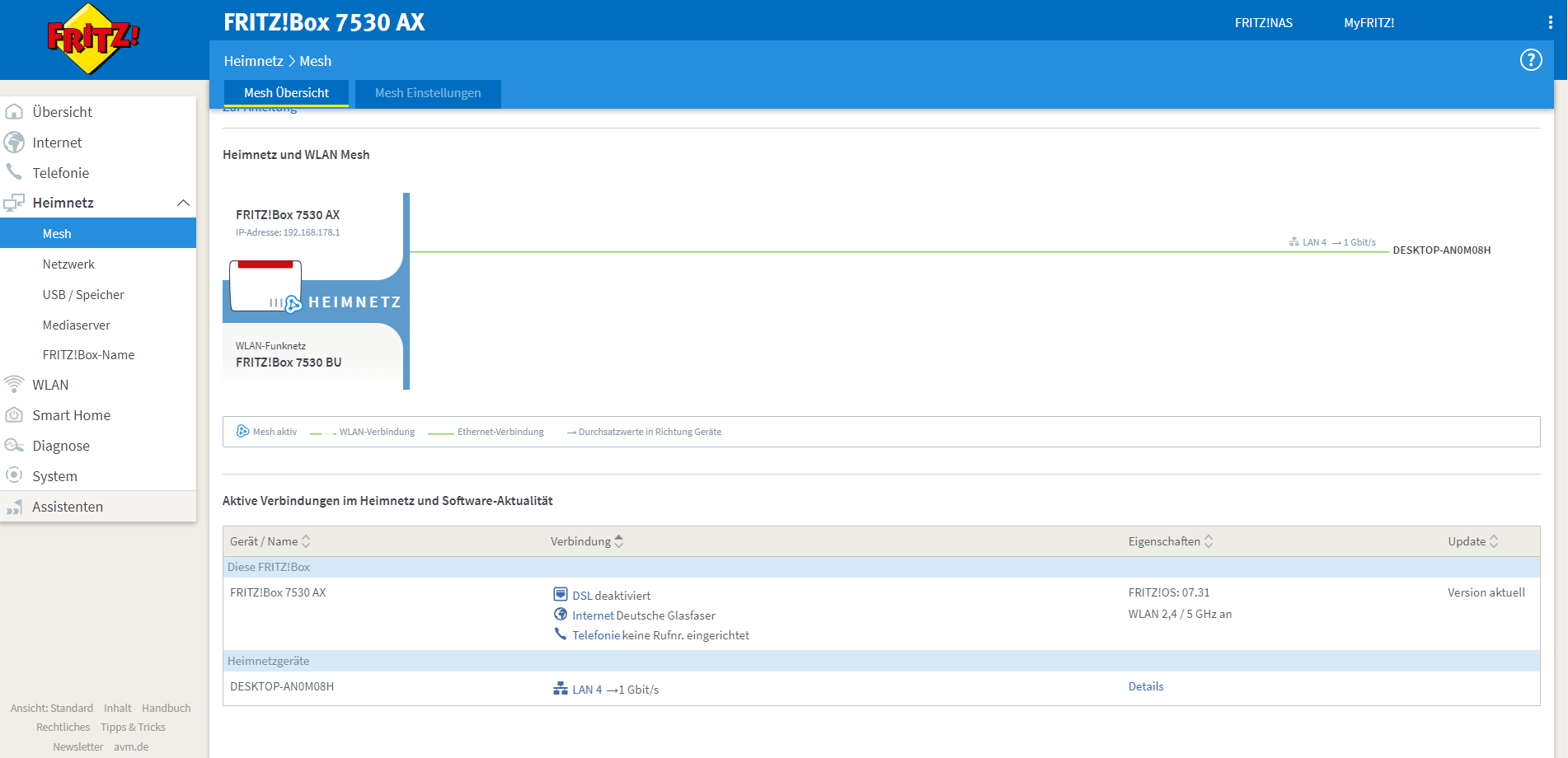Open the help question mark icon
This screenshot has width=1568, height=758.
tap(1531, 60)
